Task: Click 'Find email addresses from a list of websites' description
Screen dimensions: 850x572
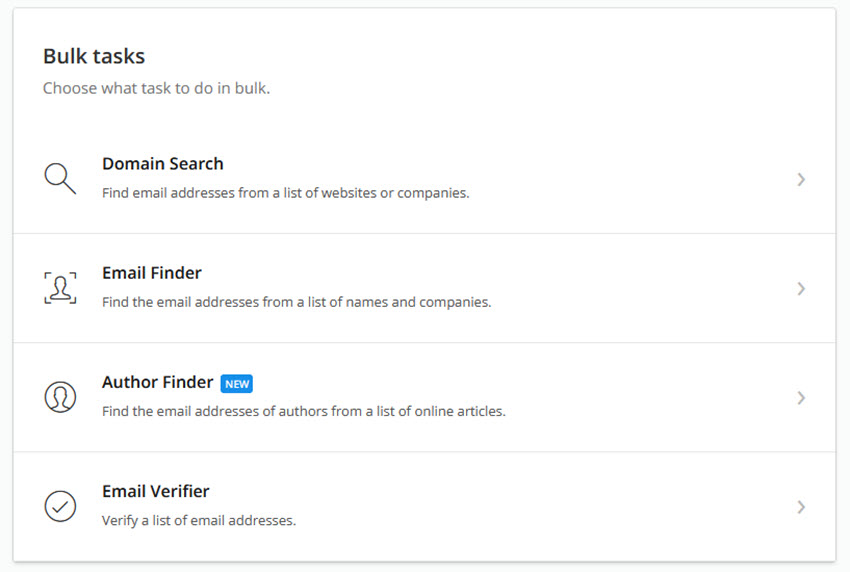Action: click(285, 192)
